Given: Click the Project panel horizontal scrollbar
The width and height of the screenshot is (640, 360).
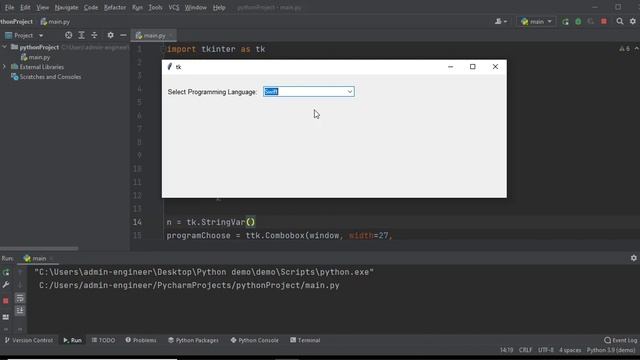Looking at the screenshot, I should click(x=39, y=248).
